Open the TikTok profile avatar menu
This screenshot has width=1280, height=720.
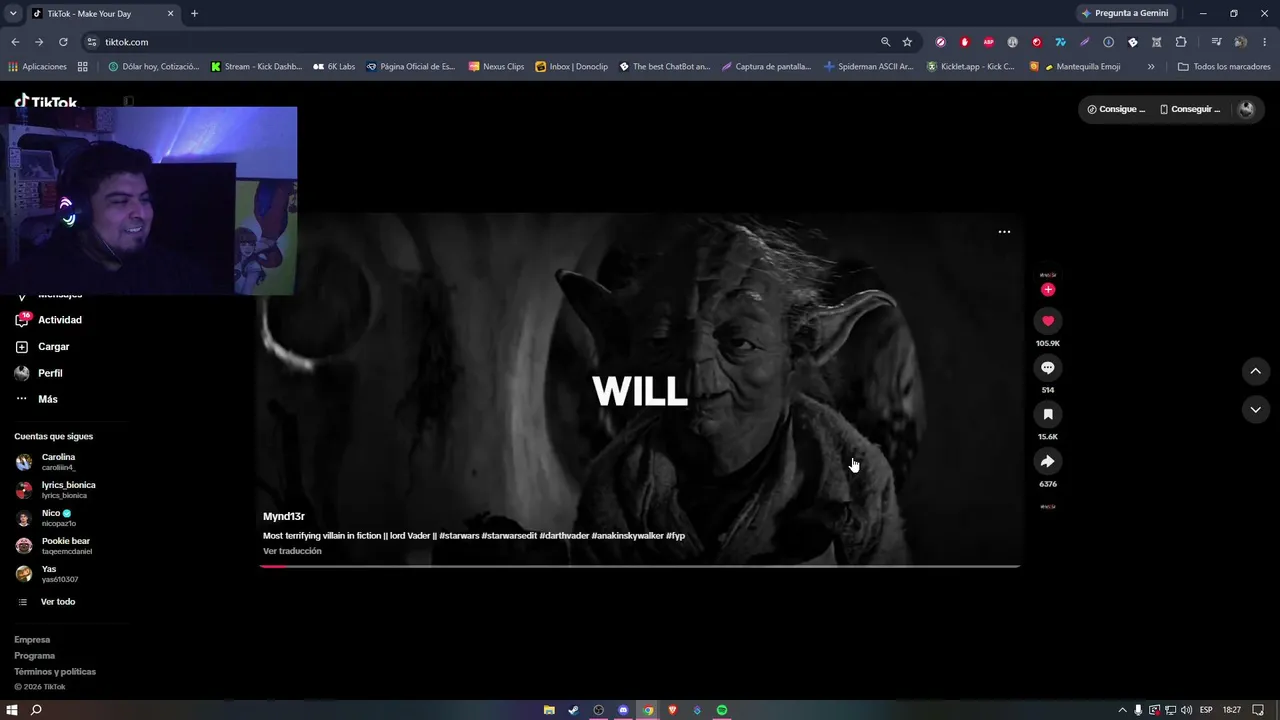click(1246, 109)
